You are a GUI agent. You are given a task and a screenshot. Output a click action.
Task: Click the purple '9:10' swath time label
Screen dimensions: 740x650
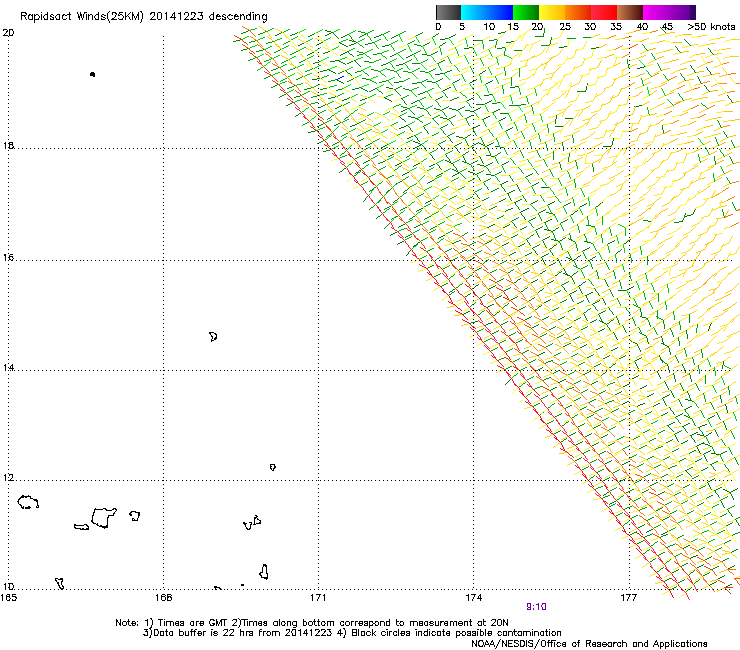click(536, 607)
